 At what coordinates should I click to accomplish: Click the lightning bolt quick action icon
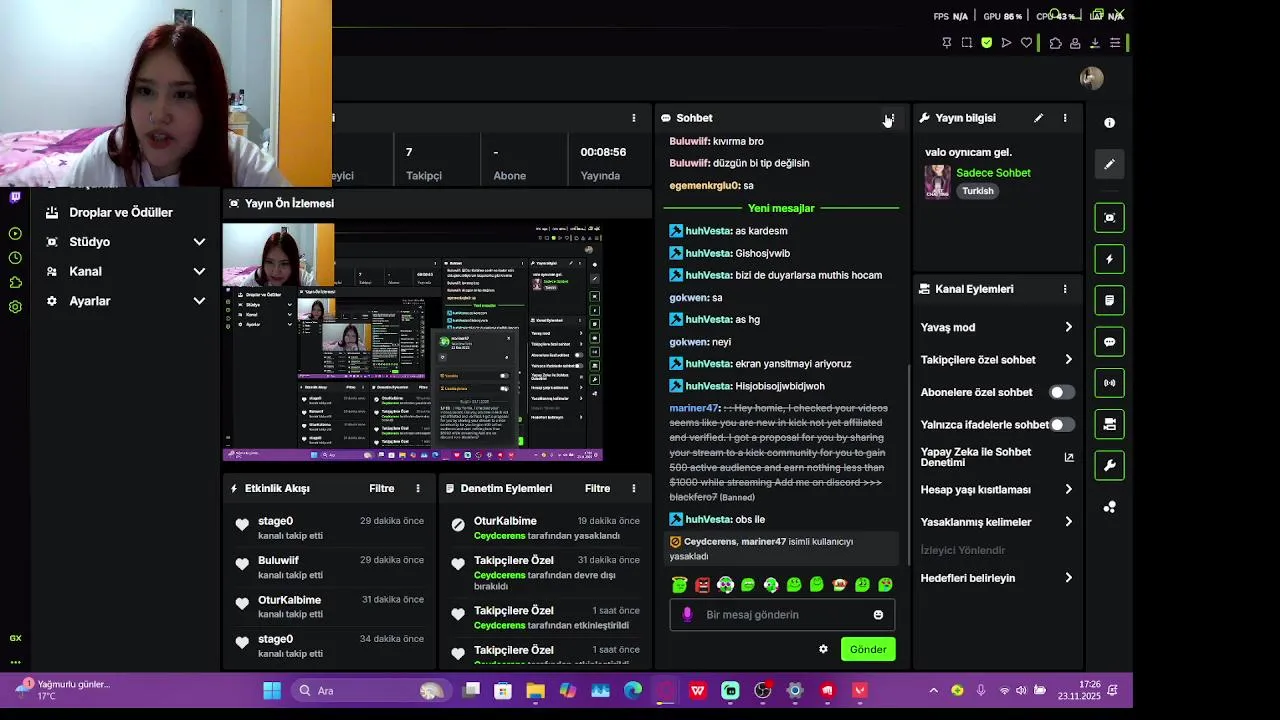click(x=1109, y=259)
